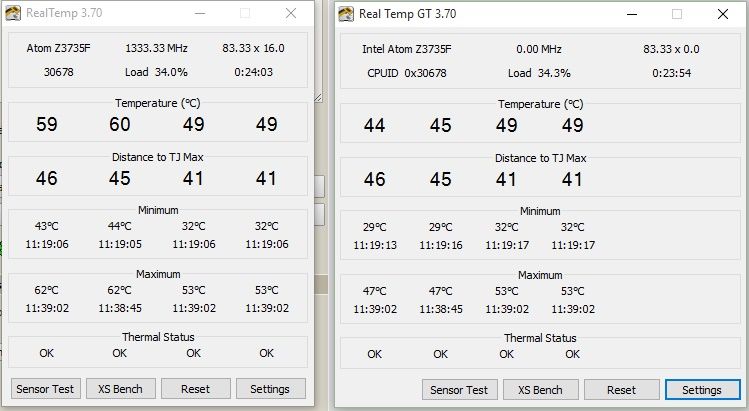The height and width of the screenshot is (411, 749).
Task: Click the 11:38:45 maximum timestamp in Real Temp GT
Action: click(441, 309)
